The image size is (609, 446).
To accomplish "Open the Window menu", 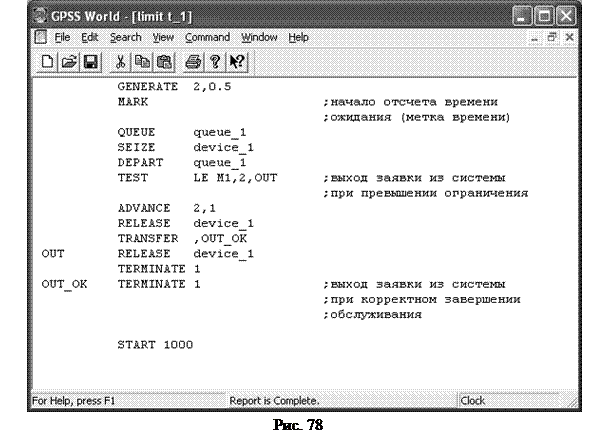I will pyautogui.click(x=259, y=37).
